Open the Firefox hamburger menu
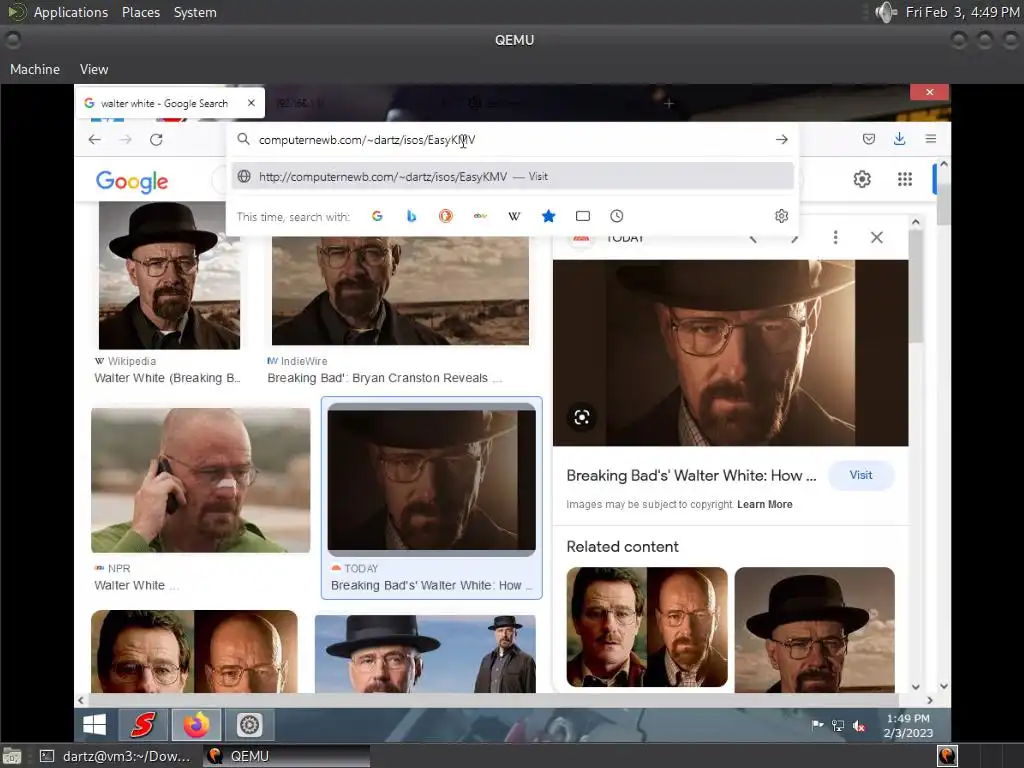The image size is (1024, 768). click(931, 138)
